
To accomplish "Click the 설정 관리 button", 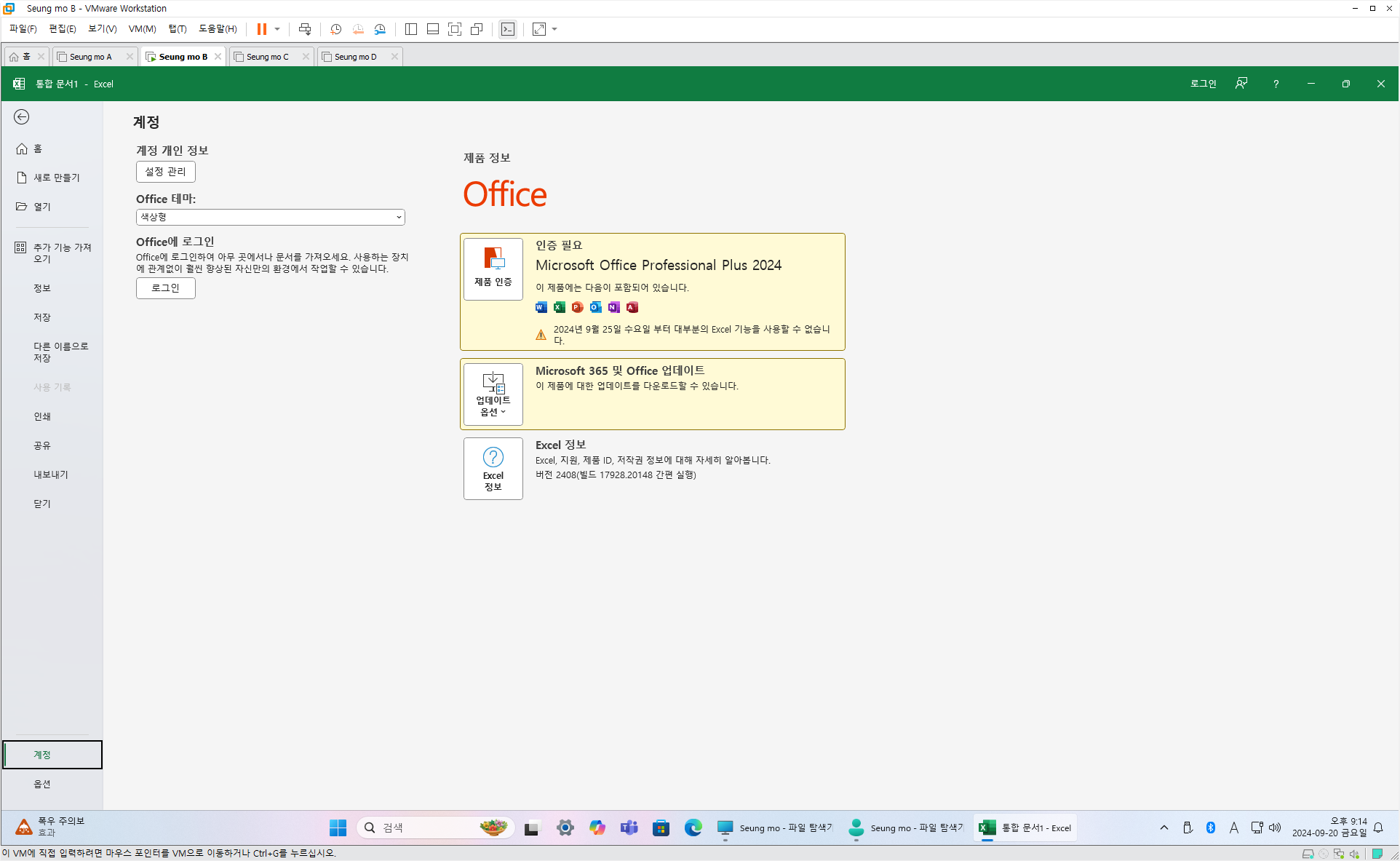I will click(x=166, y=172).
